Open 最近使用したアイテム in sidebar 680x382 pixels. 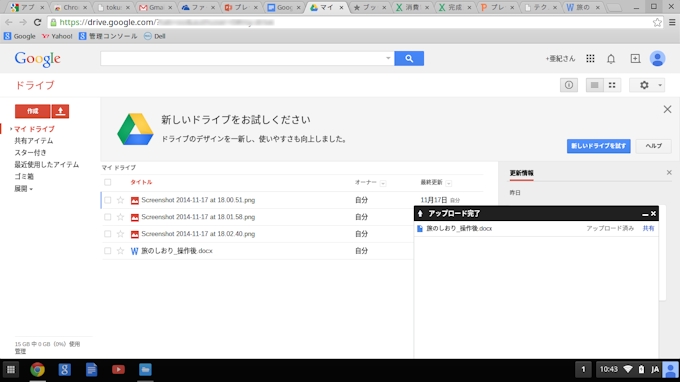coord(47,165)
